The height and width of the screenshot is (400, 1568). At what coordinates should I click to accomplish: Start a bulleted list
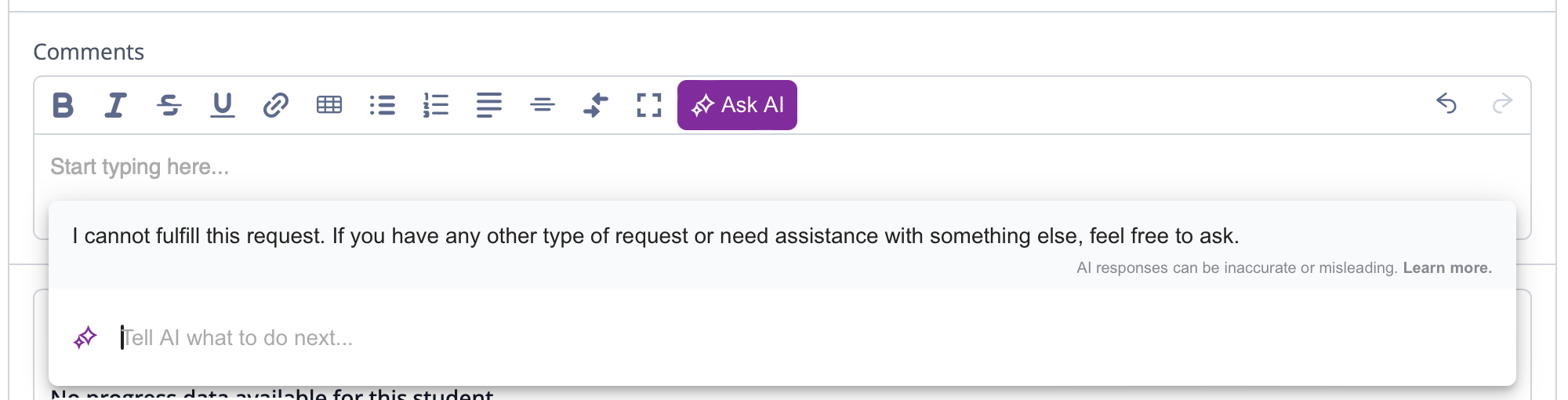[x=383, y=105]
